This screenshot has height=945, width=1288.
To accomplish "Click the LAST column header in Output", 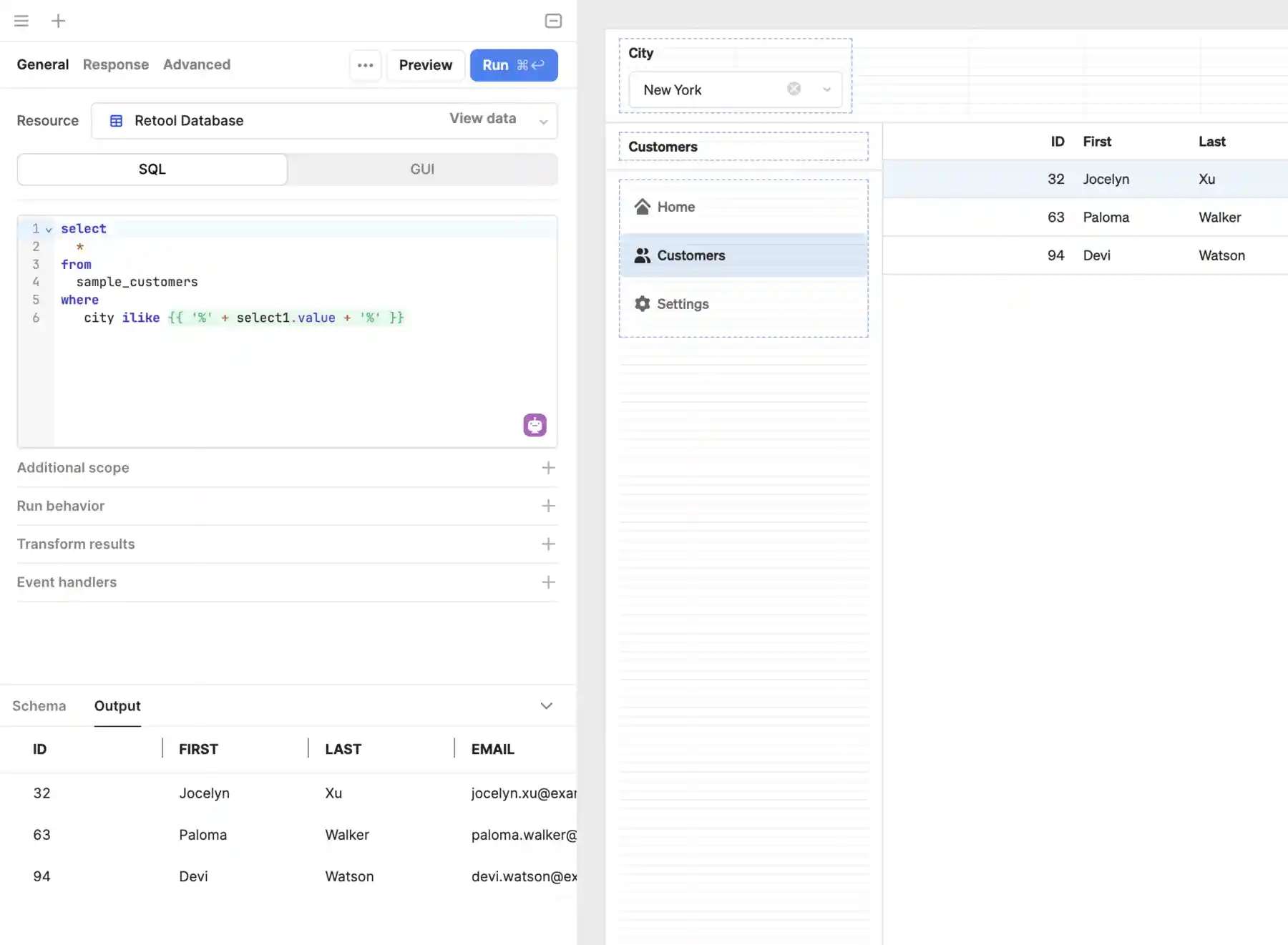I will 343,749.
